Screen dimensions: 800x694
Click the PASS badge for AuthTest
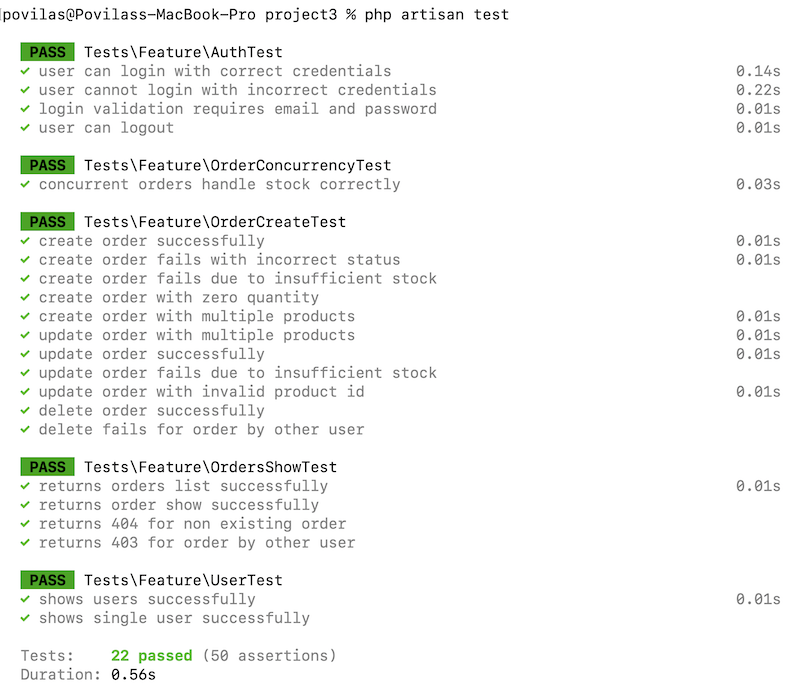47,52
